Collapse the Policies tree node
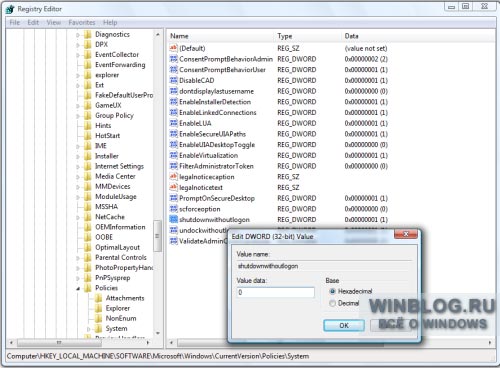The height and width of the screenshot is (368, 500). 78,288
